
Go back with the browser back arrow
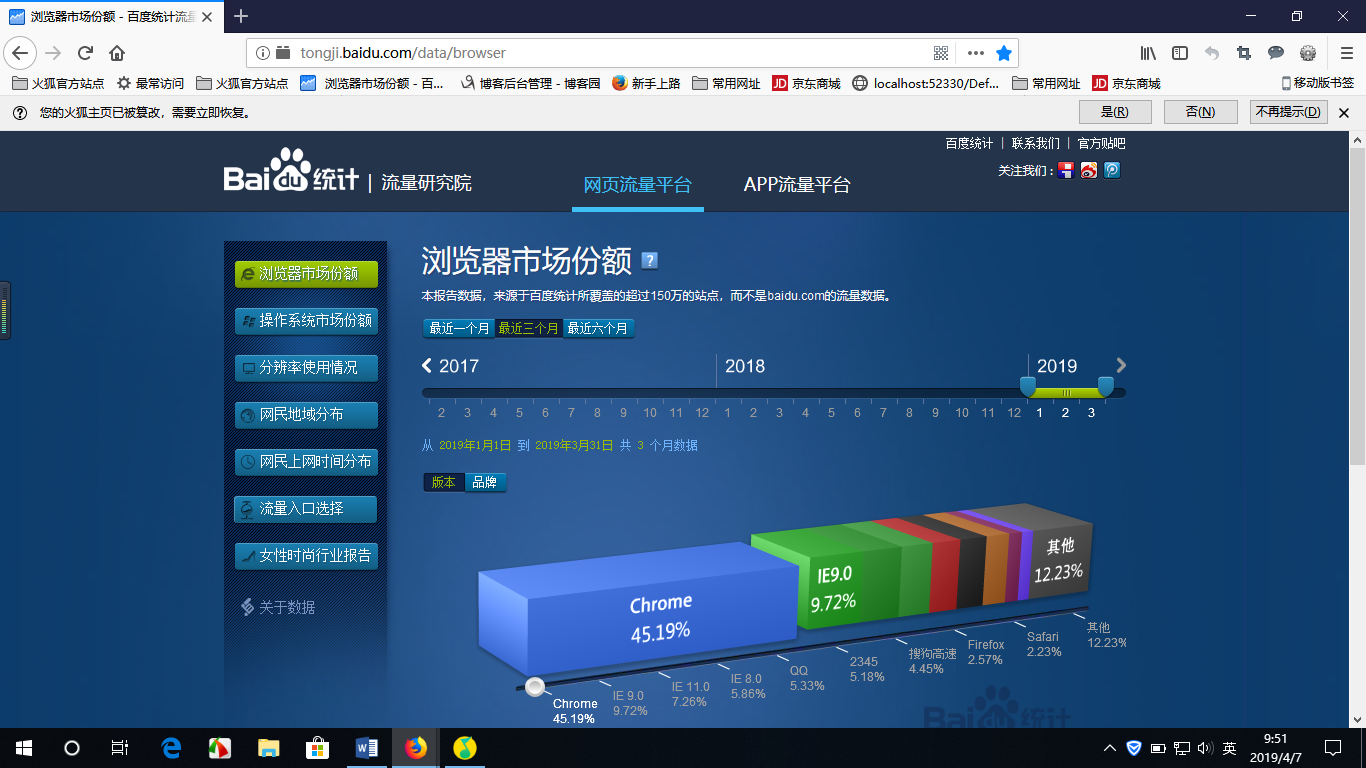point(20,53)
